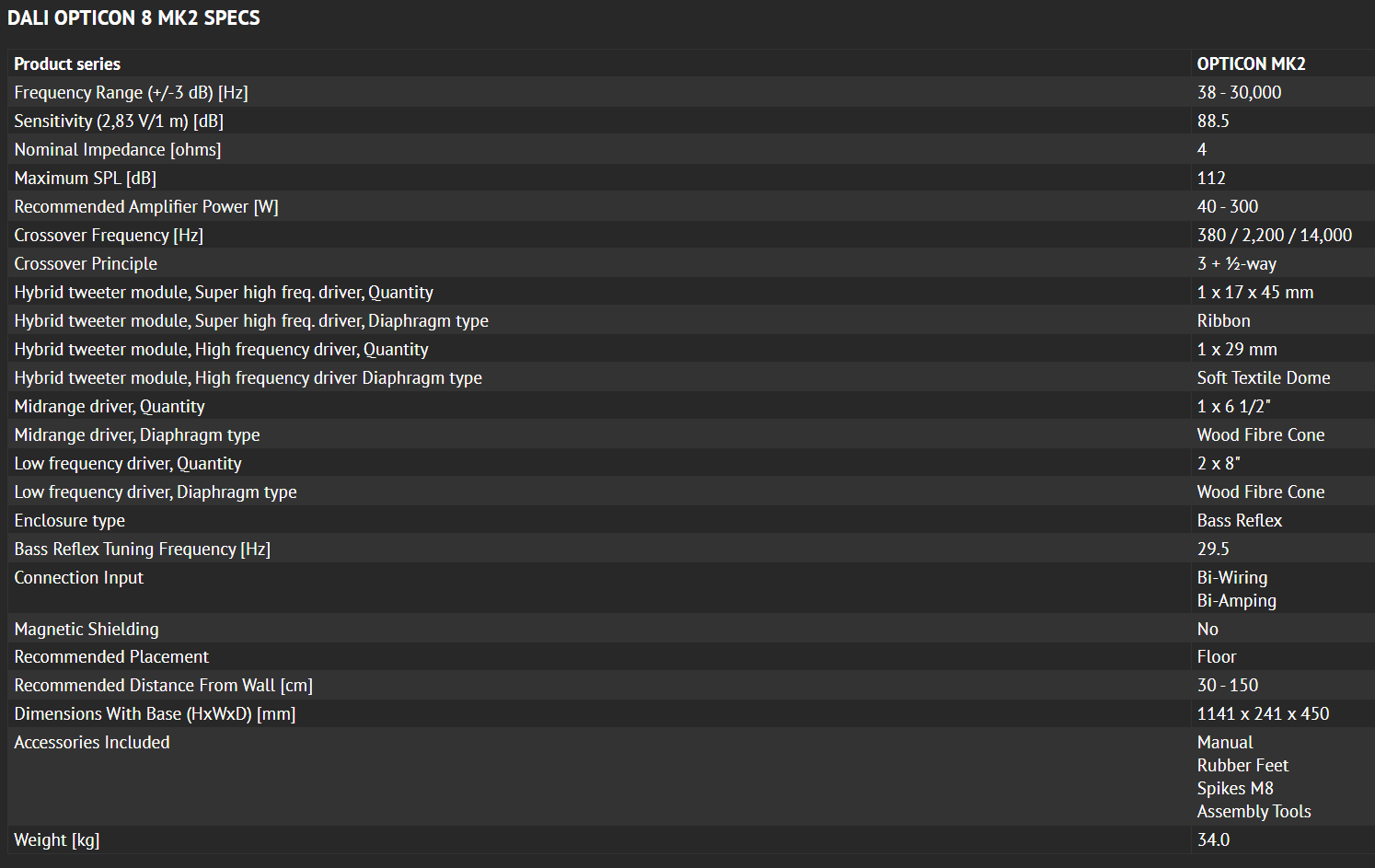Click the OPTICON MK2 column header

click(1251, 64)
